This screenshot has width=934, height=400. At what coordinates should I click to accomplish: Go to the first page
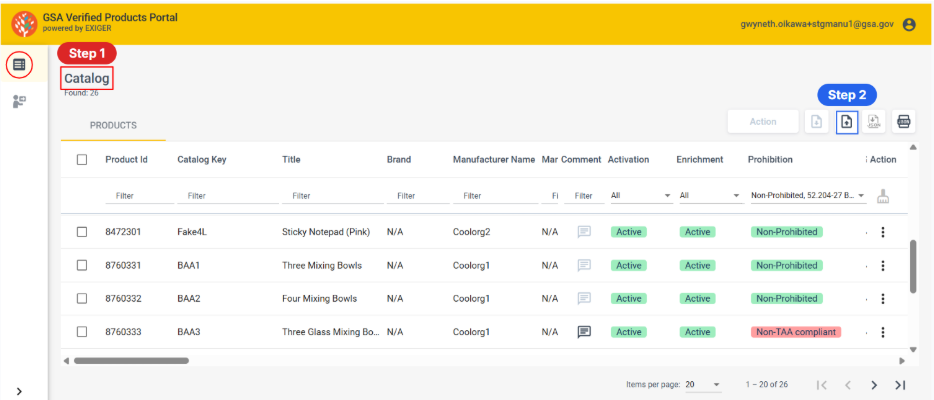point(821,385)
